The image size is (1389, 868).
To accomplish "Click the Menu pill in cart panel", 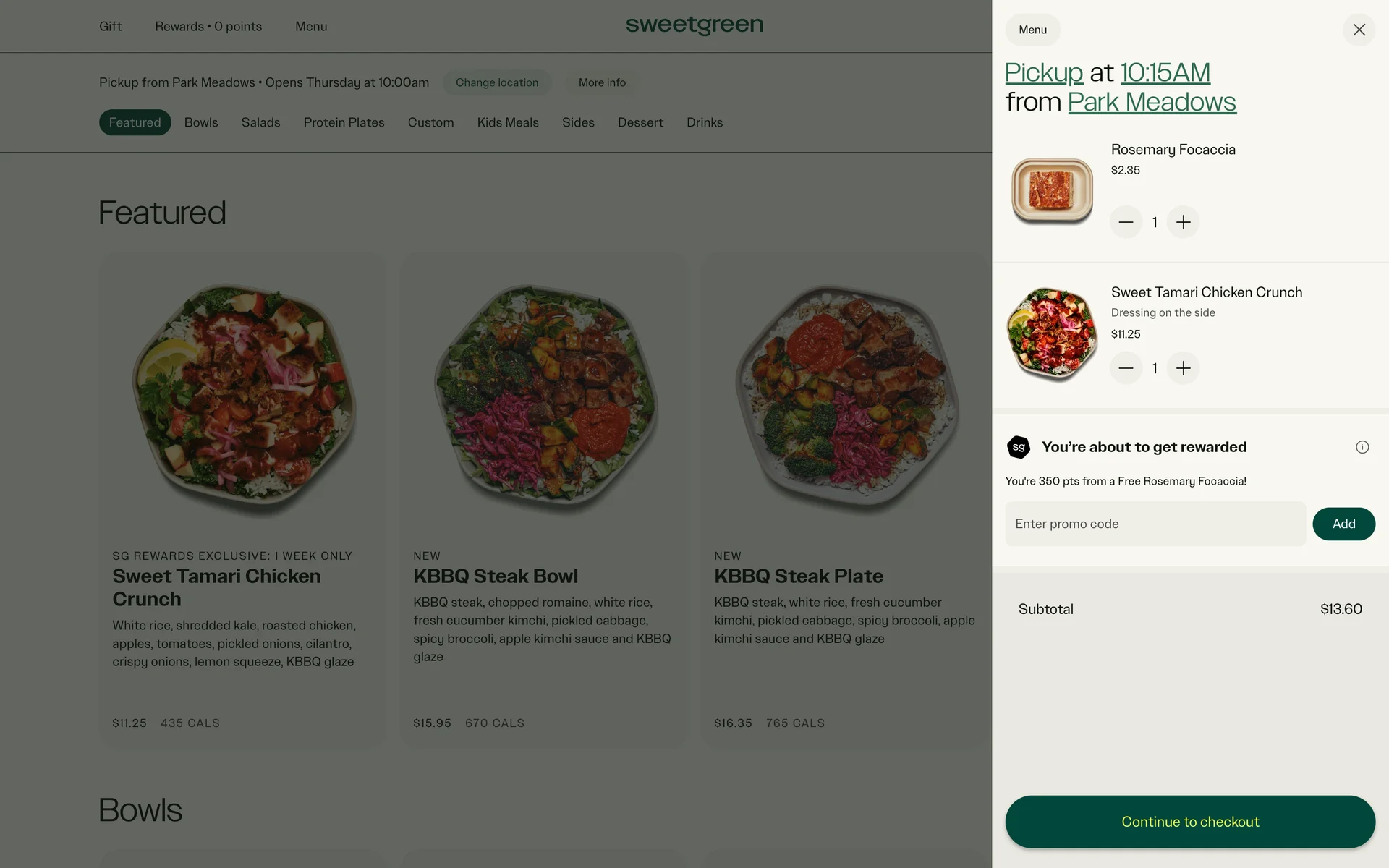I will (1032, 30).
